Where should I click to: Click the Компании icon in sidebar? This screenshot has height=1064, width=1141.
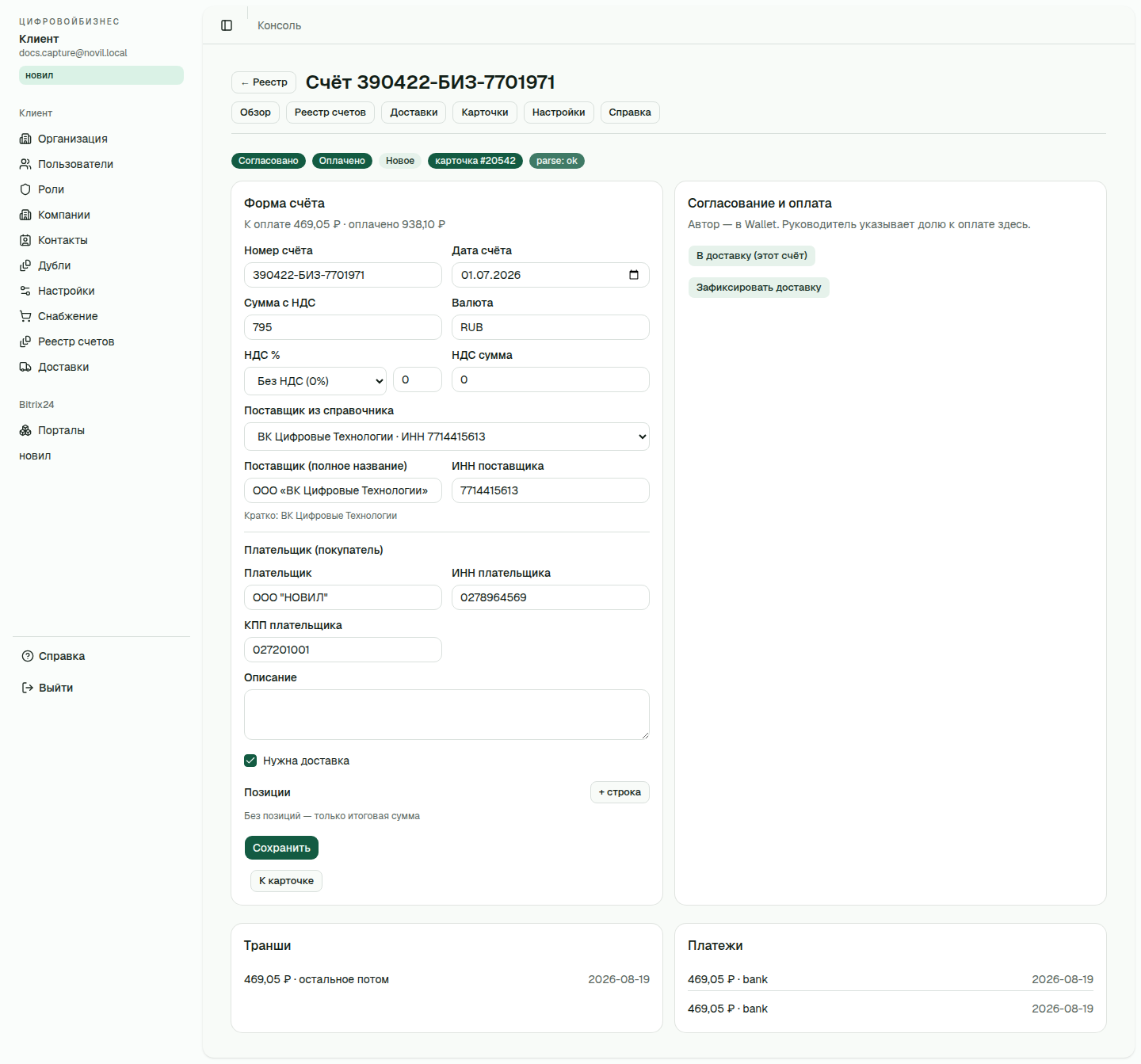tap(25, 215)
